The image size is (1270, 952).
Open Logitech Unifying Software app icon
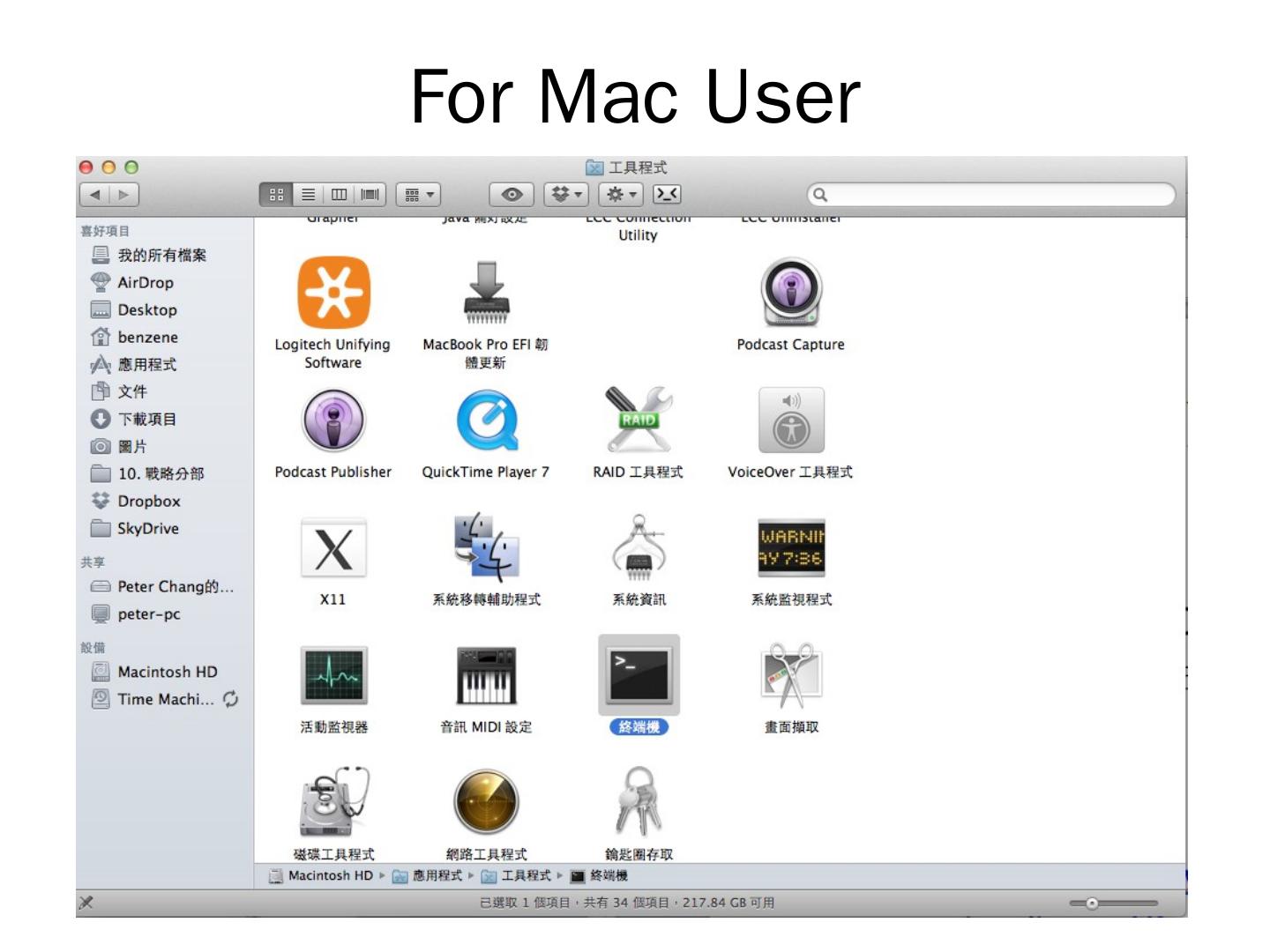[333, 293]
